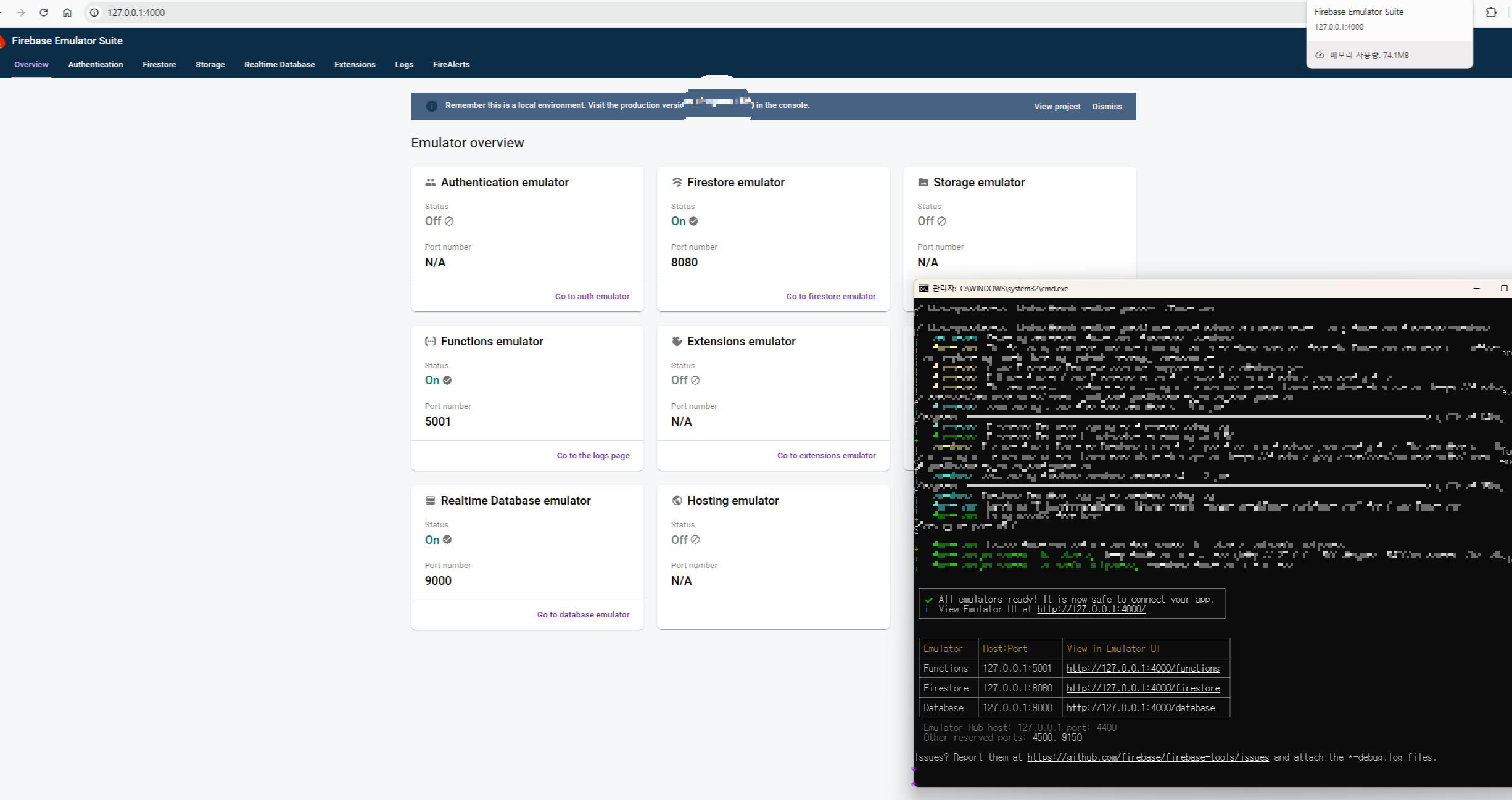Dismiss the local environment banner
The height and width of the screenshot is (800, 1512).
[1107, 106]
